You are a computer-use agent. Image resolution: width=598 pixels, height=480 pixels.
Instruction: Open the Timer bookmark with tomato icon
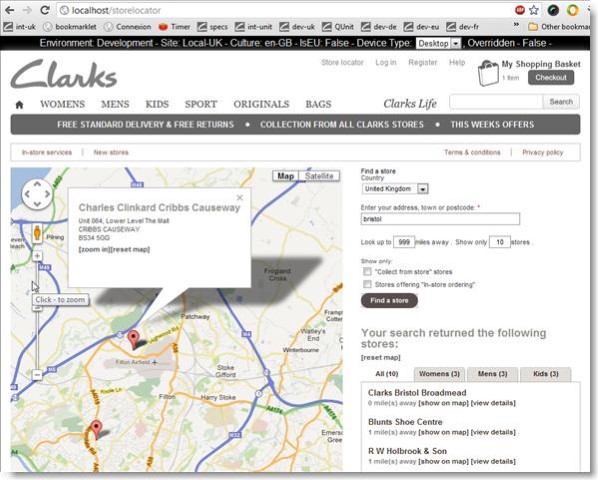point(174,27)
